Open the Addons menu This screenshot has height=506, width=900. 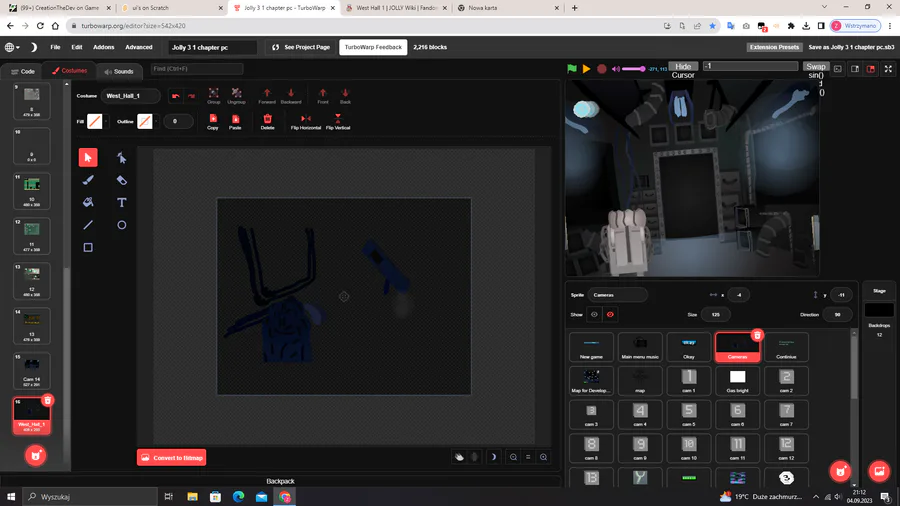[104, 47]
